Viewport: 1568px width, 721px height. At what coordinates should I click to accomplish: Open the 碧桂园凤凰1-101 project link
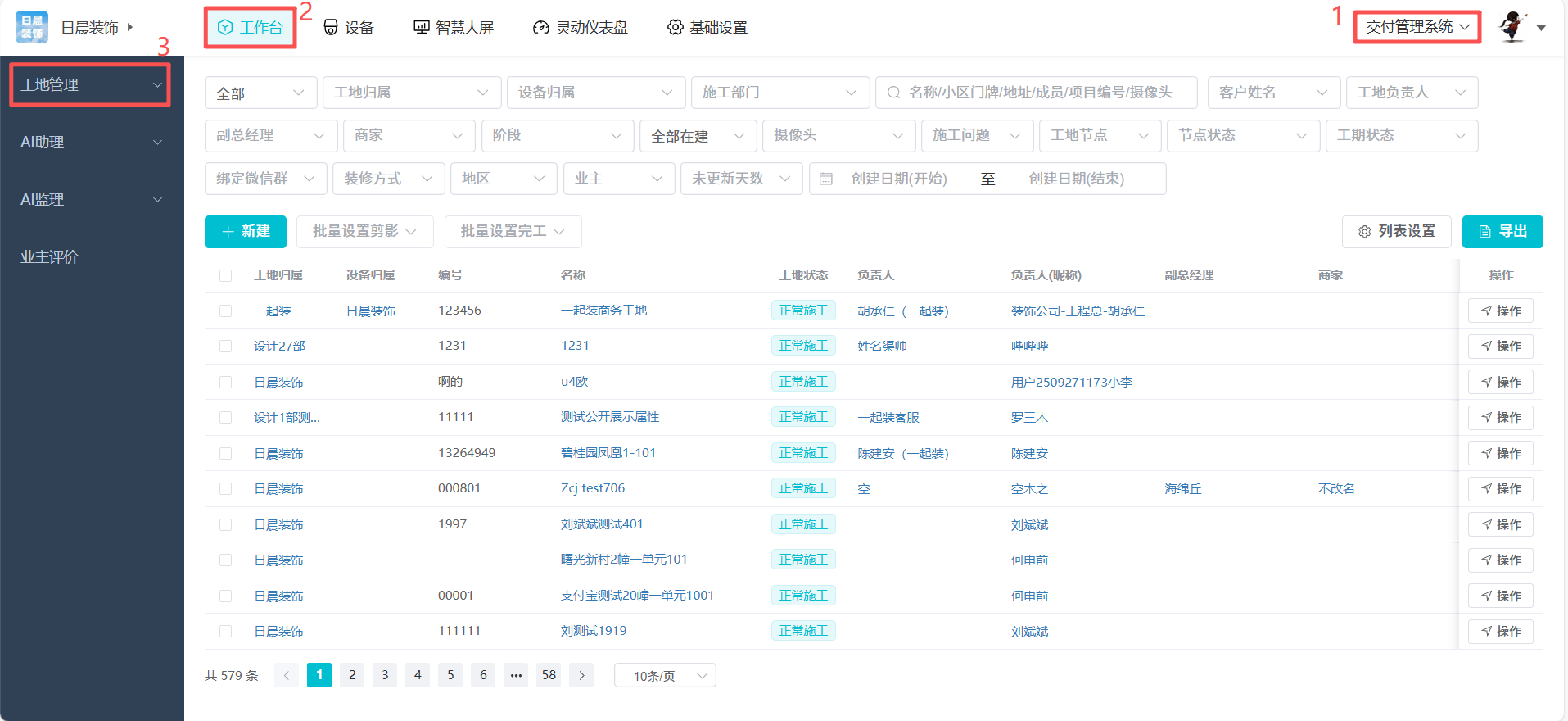click(x=608, y=453)
